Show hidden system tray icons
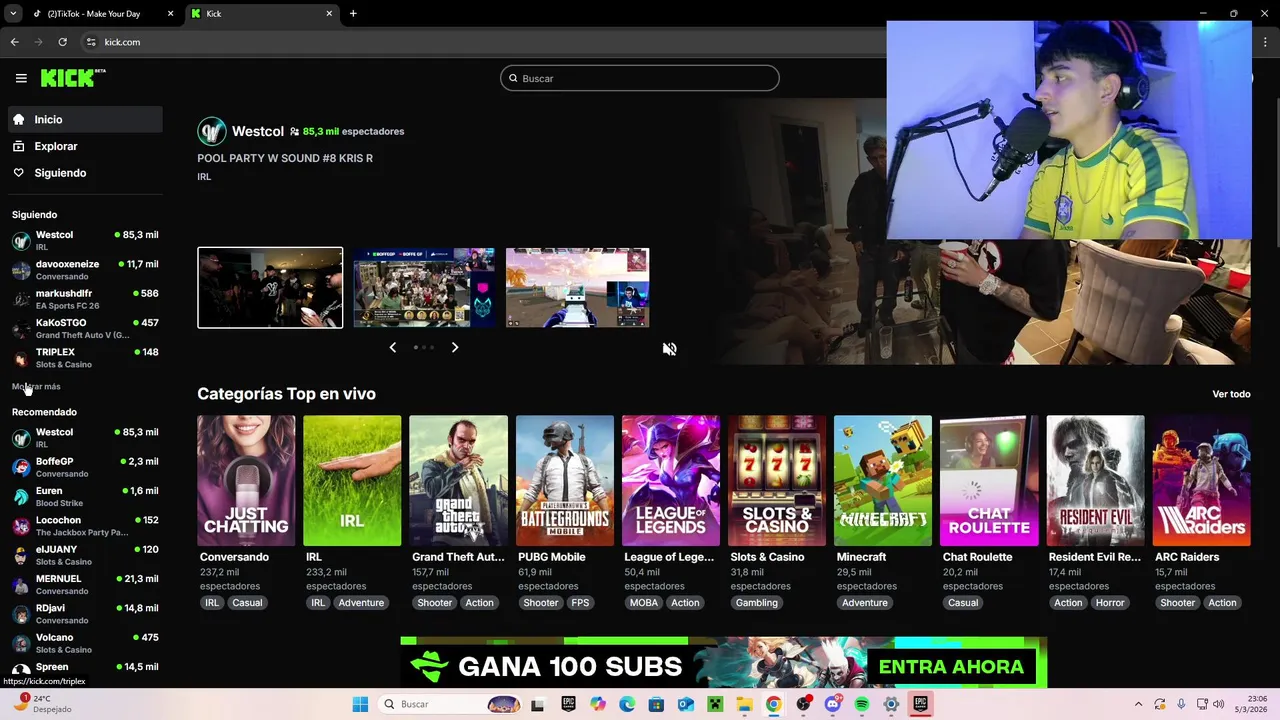Viewport: 1280px width, 720px height. click(x=1138, y=704)
